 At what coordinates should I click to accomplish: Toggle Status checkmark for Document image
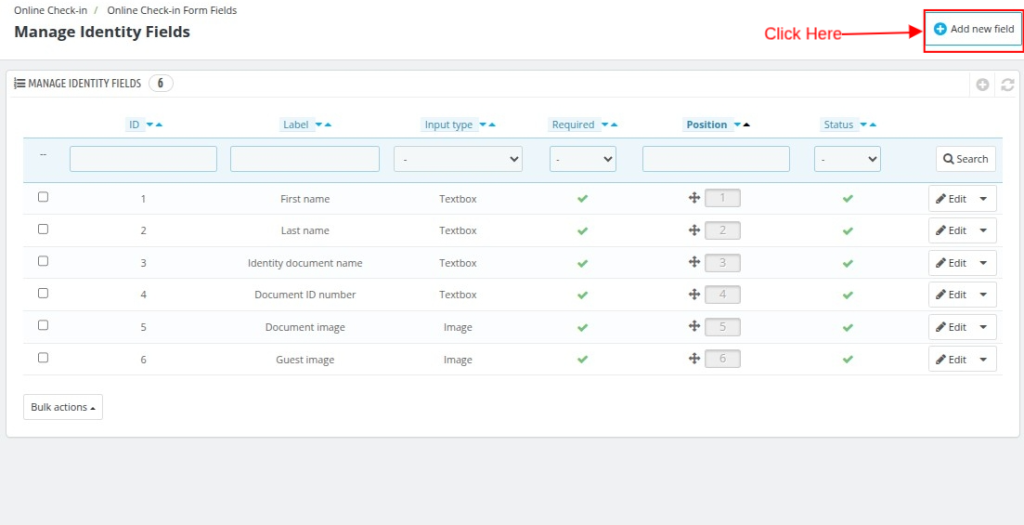point(847,327)
